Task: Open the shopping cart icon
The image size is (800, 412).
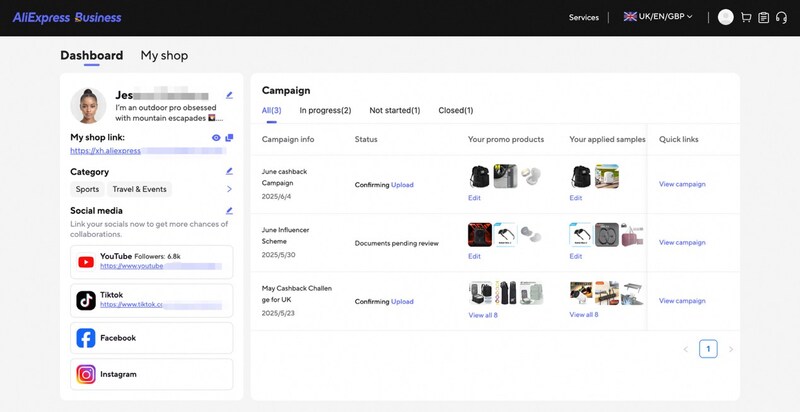Action: point(746,17)
